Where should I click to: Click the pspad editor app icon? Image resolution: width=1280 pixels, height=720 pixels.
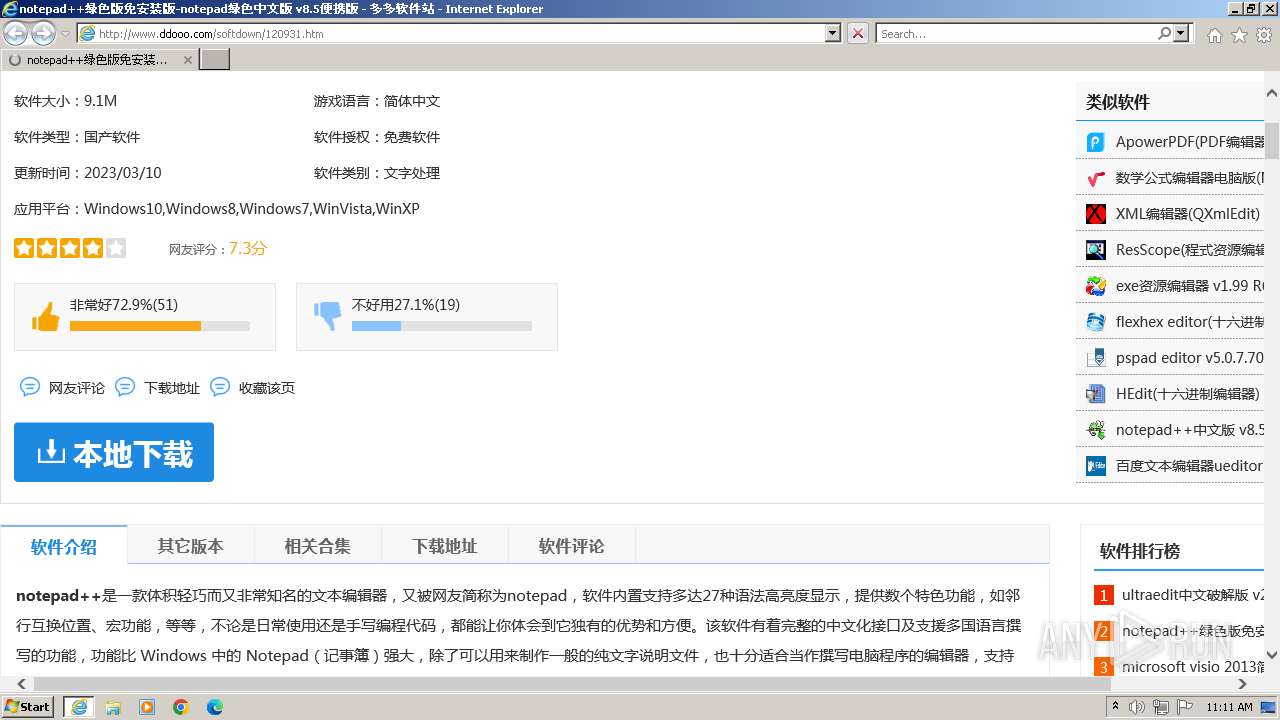(1096, 358)
